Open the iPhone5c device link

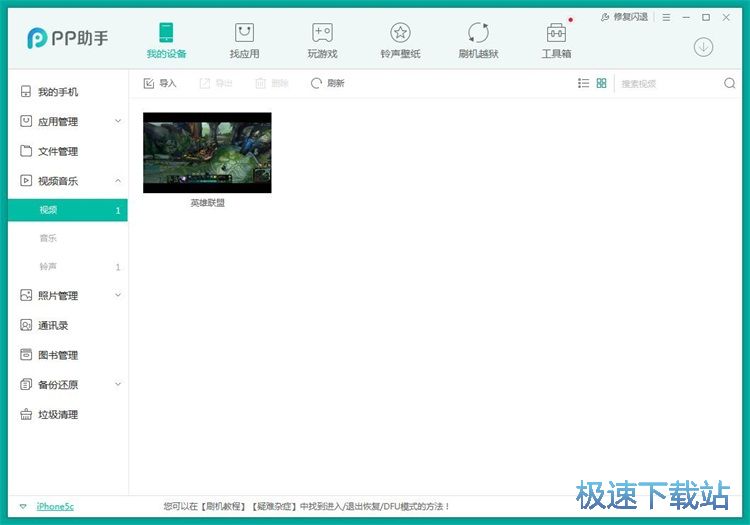[x=55, y=506]
